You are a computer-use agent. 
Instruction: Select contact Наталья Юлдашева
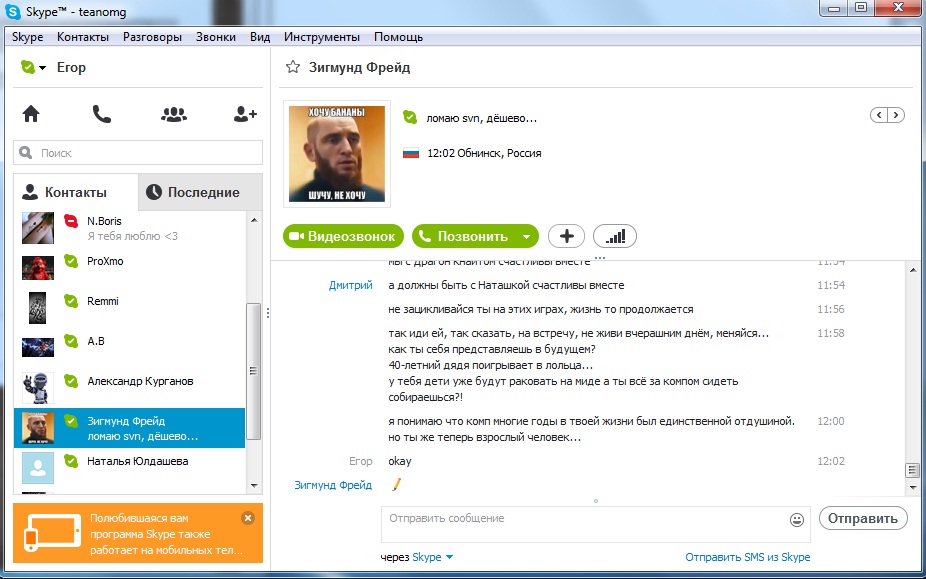pyautogui.click(x=129, y=468)
